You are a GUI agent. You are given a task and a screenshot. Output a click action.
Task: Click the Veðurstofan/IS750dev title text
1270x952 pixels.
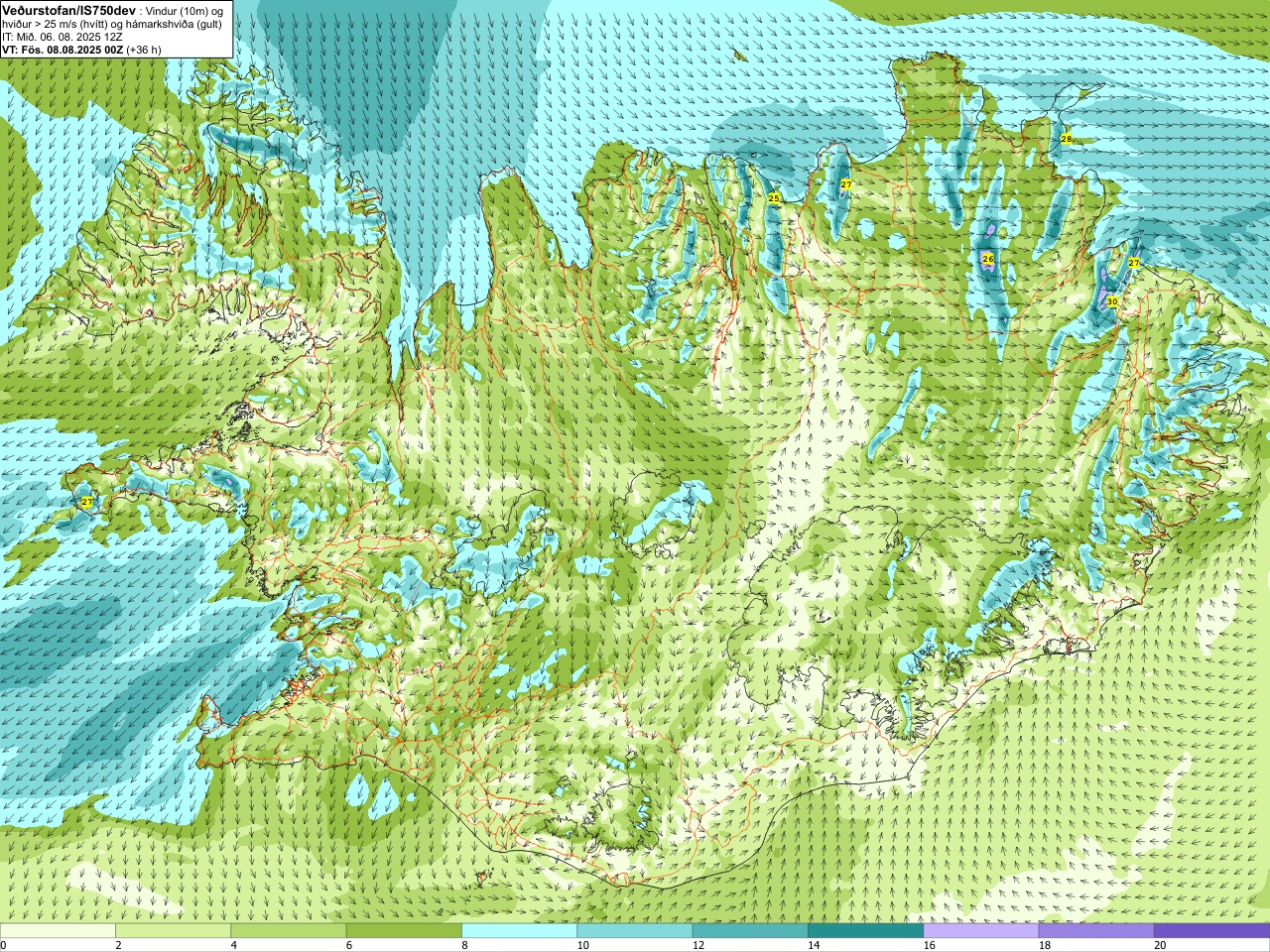tap(68, 10)
